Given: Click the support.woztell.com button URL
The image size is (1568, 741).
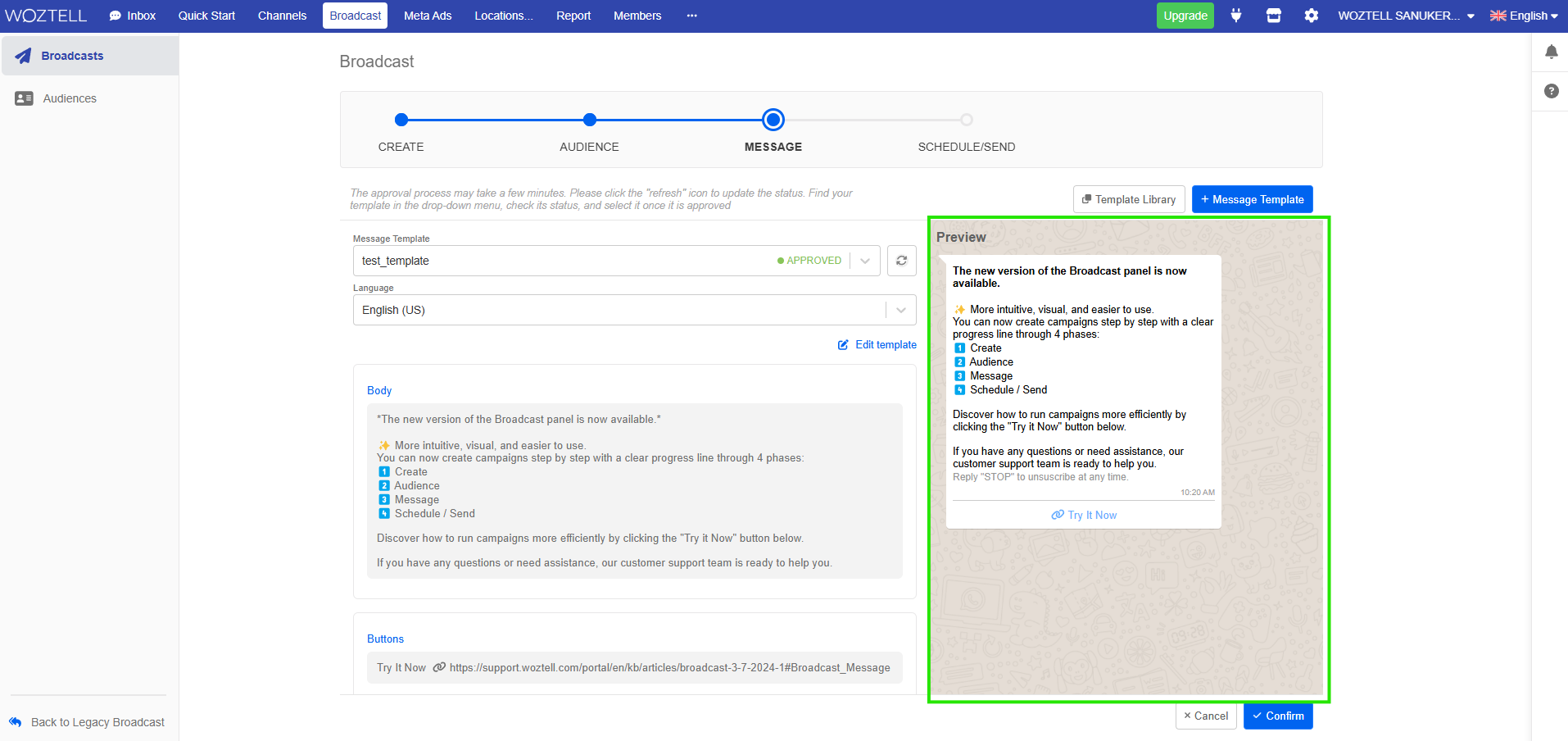Looking at the screenshot, I should point(670,668).
